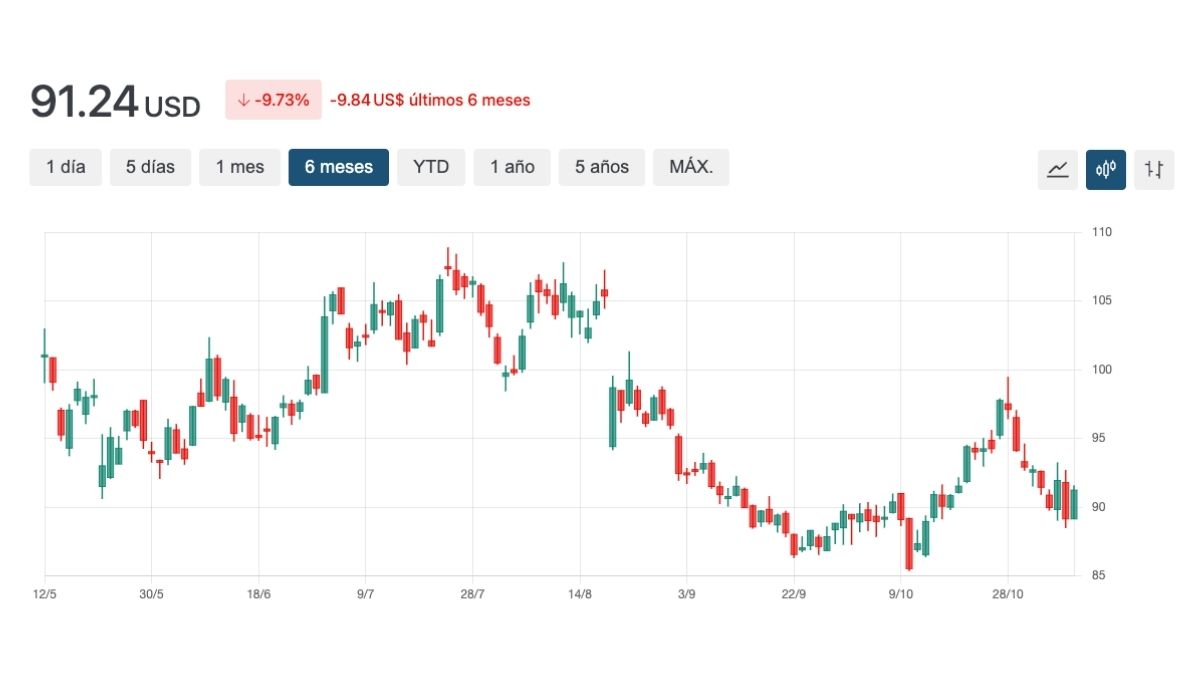
Task: Switch to the line chart view
Action: coord(1057,169)
